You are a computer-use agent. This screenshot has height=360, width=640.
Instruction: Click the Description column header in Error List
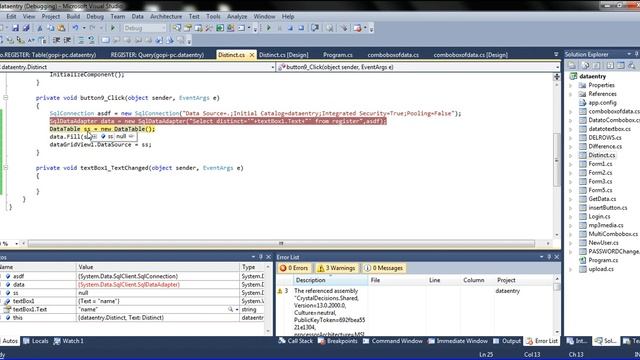(x=330, y=280)
